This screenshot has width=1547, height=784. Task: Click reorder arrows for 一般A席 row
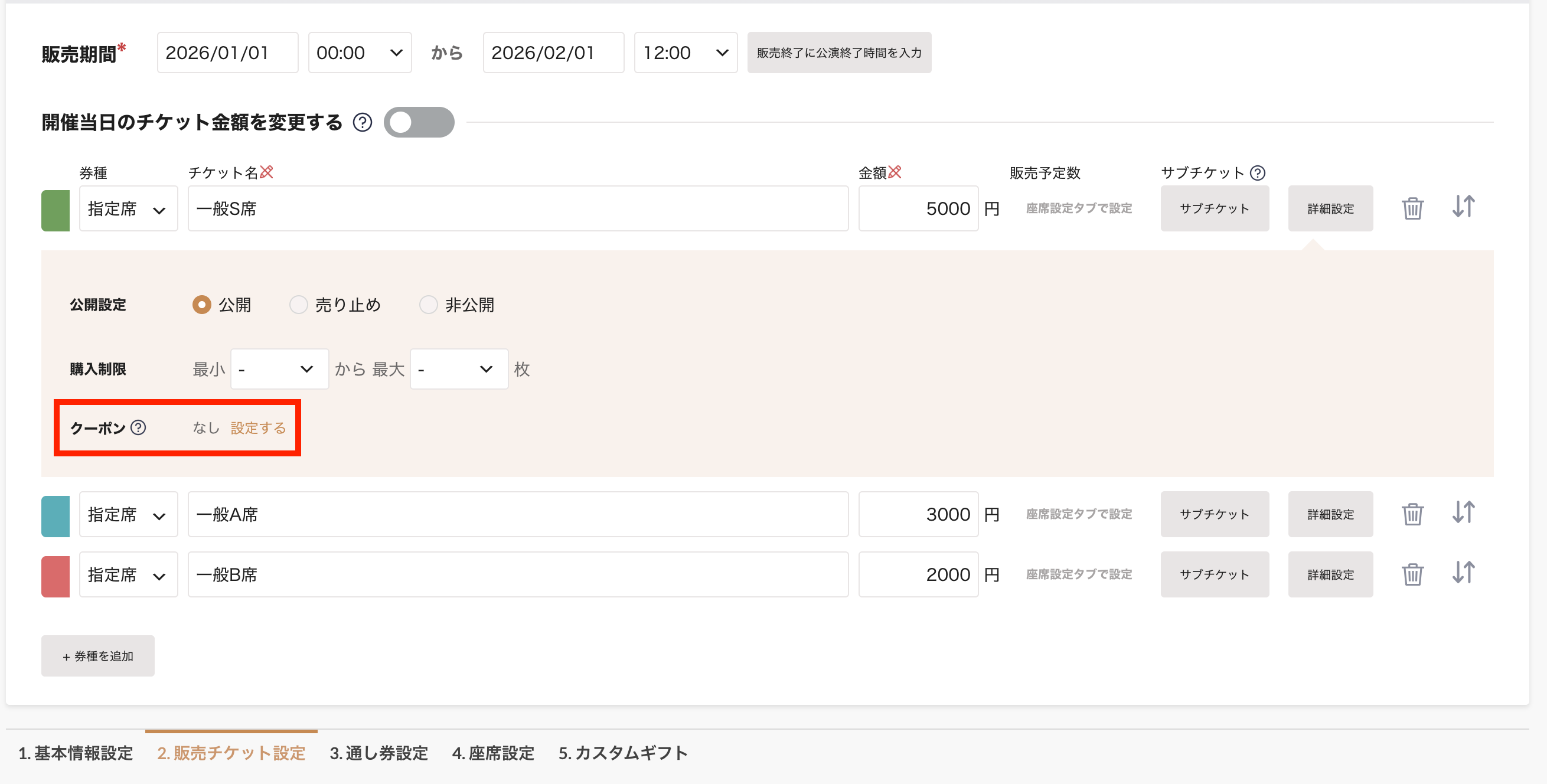(x=1463, y=512)
